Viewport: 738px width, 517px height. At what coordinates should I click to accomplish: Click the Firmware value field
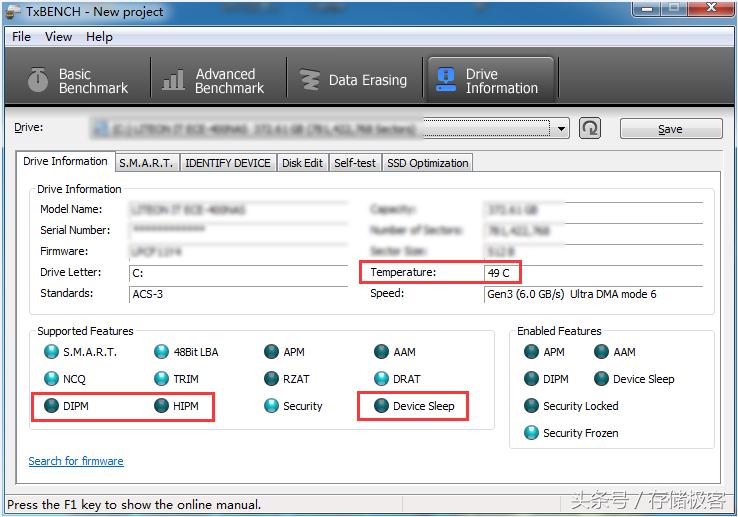[x=238, y=252]
